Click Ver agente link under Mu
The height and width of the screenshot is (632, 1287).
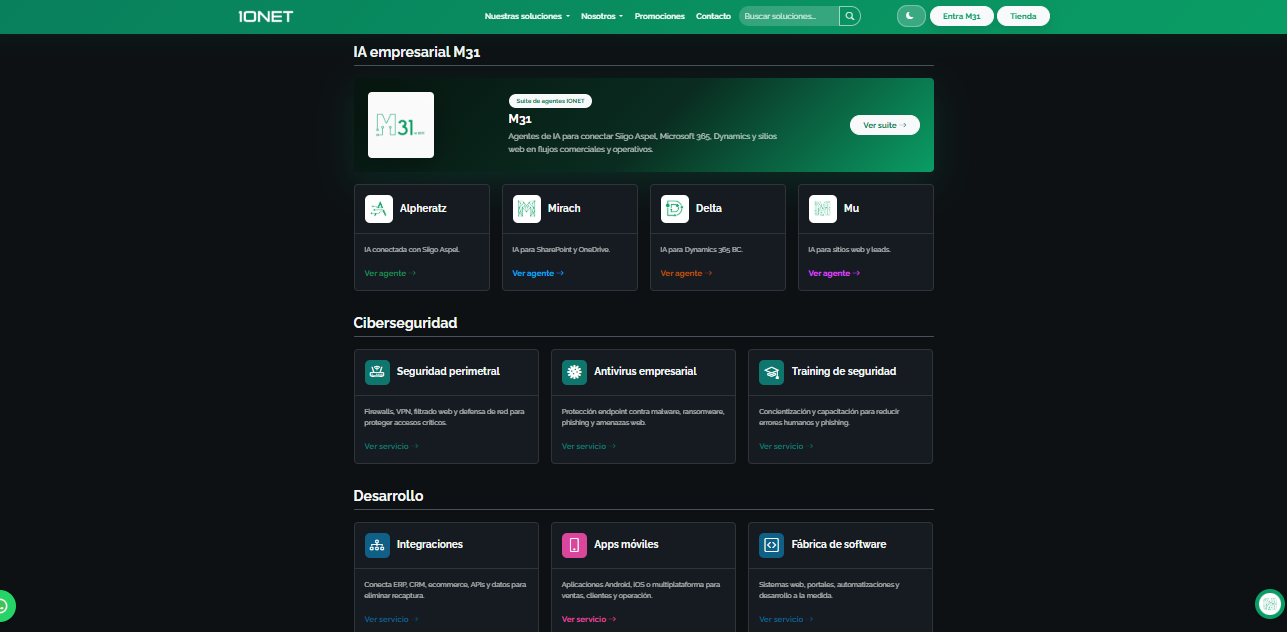(834, 273)
